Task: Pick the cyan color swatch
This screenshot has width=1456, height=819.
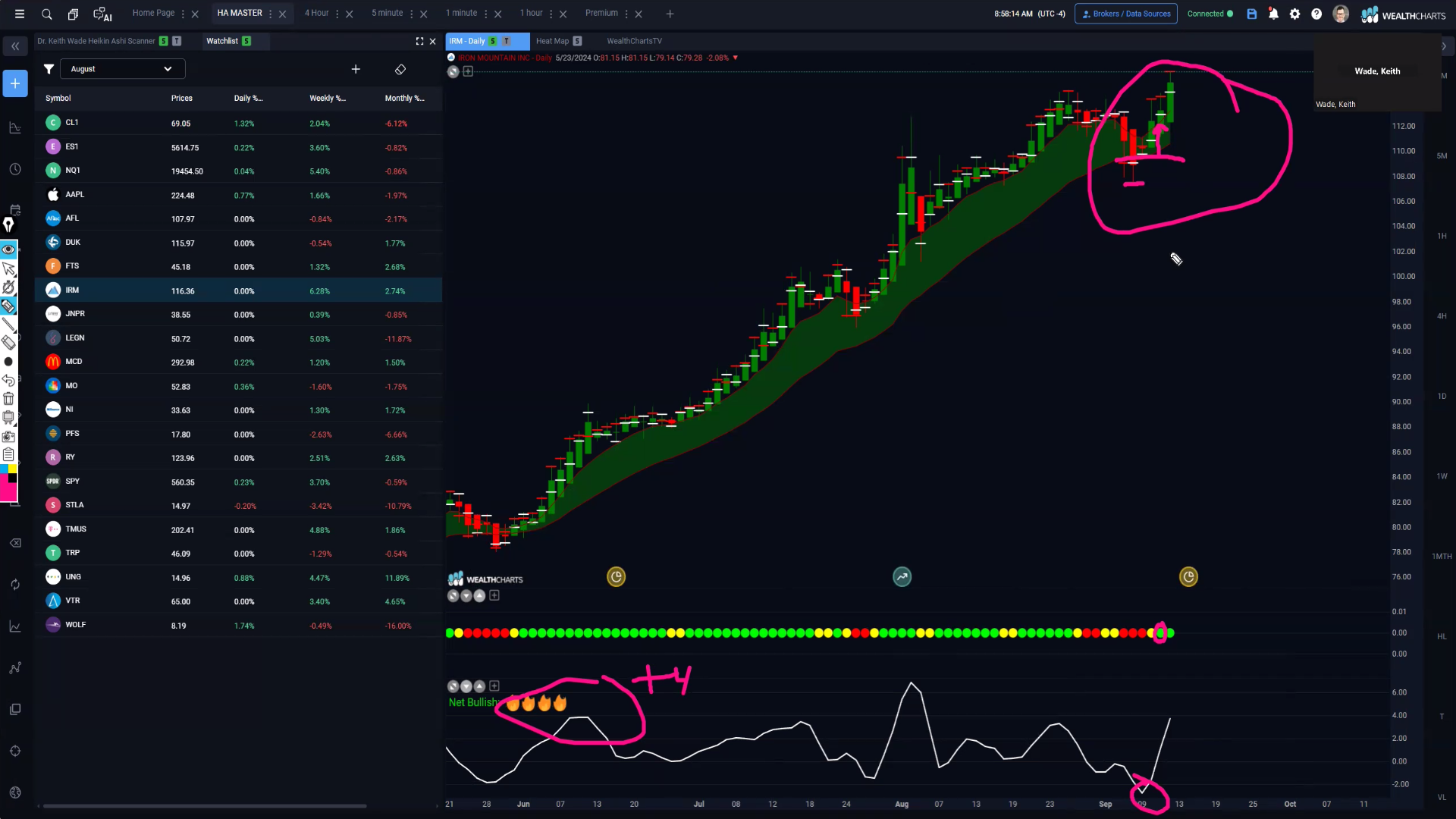Action: (4, 469)
